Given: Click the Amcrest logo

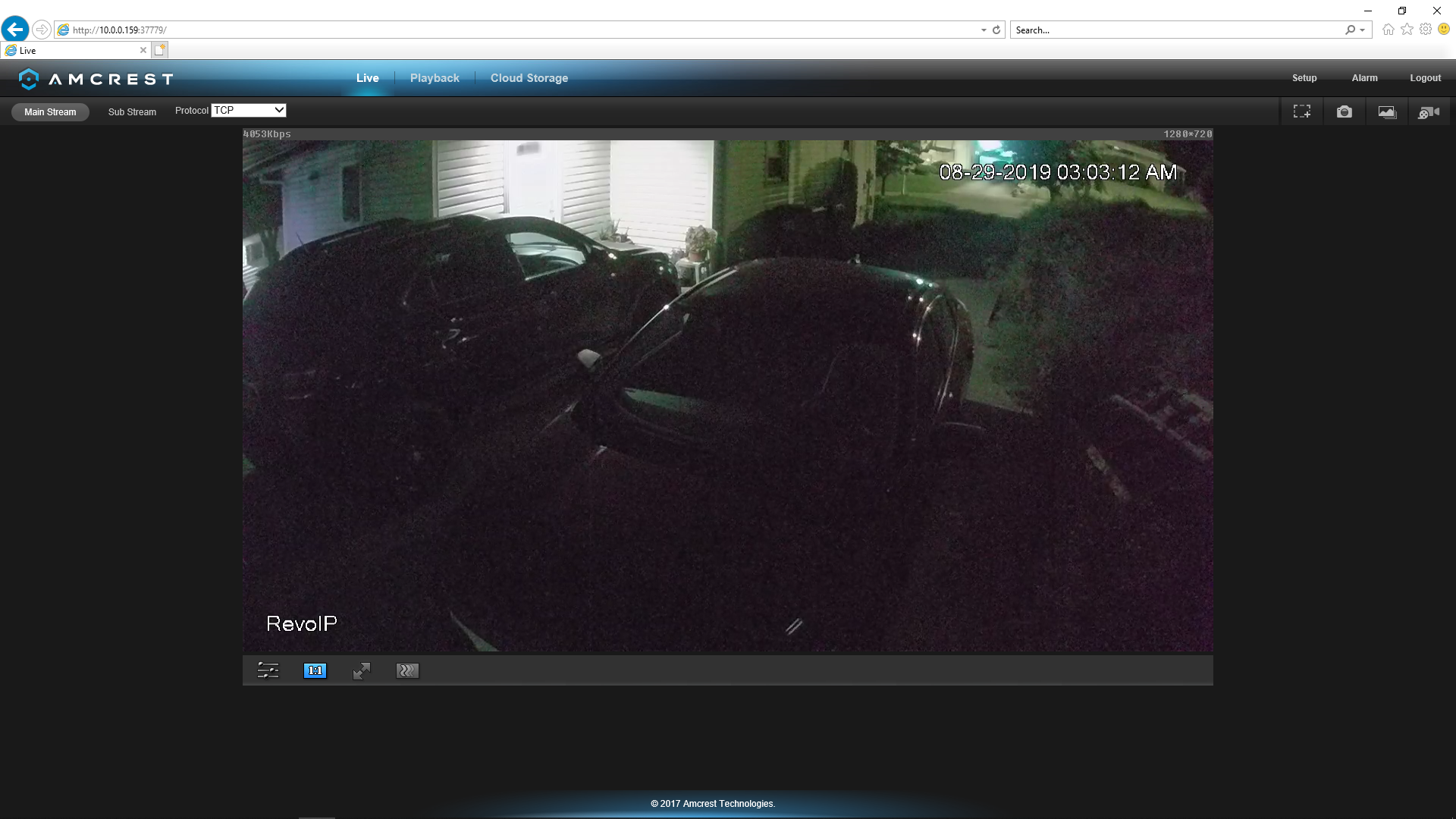Looking at the screenshot, I should pos(96,79).
